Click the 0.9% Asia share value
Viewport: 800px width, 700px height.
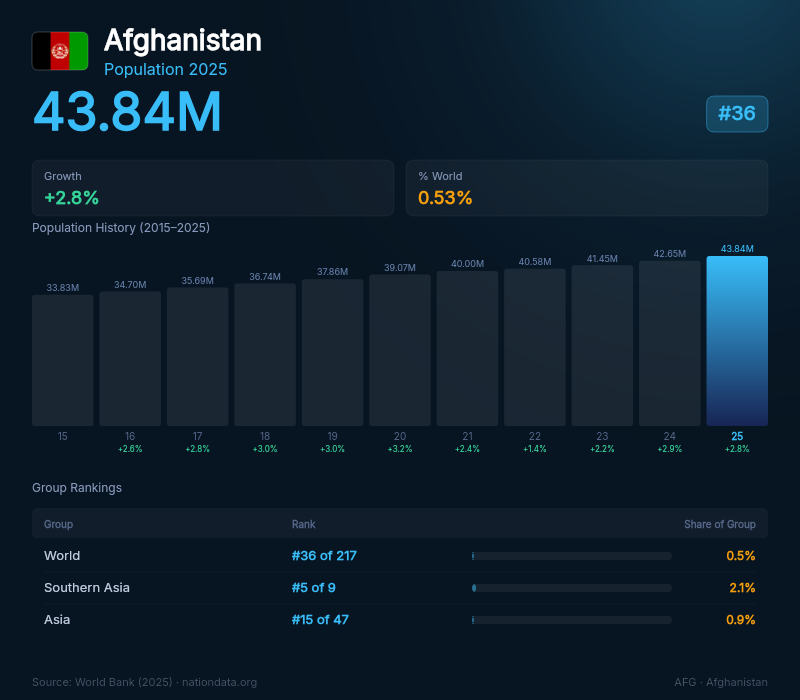click(741, 620)
